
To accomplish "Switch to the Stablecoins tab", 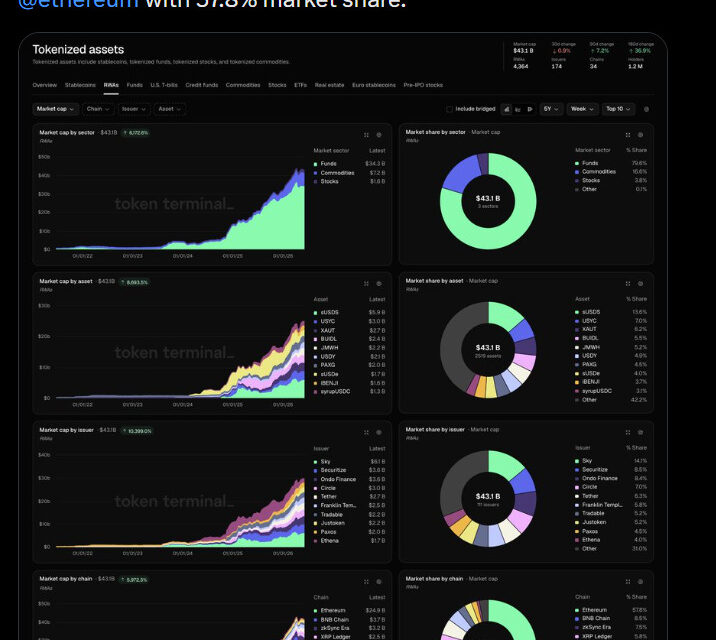I will [x=80, y=85].
